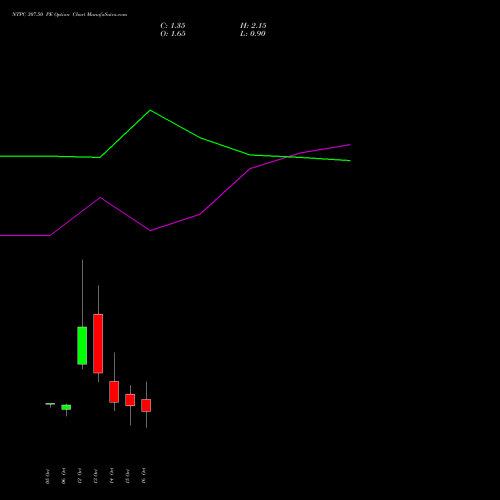Click the NTPC option chart title text
This screenshot has width=500, height=500.
tap(69, 15)
